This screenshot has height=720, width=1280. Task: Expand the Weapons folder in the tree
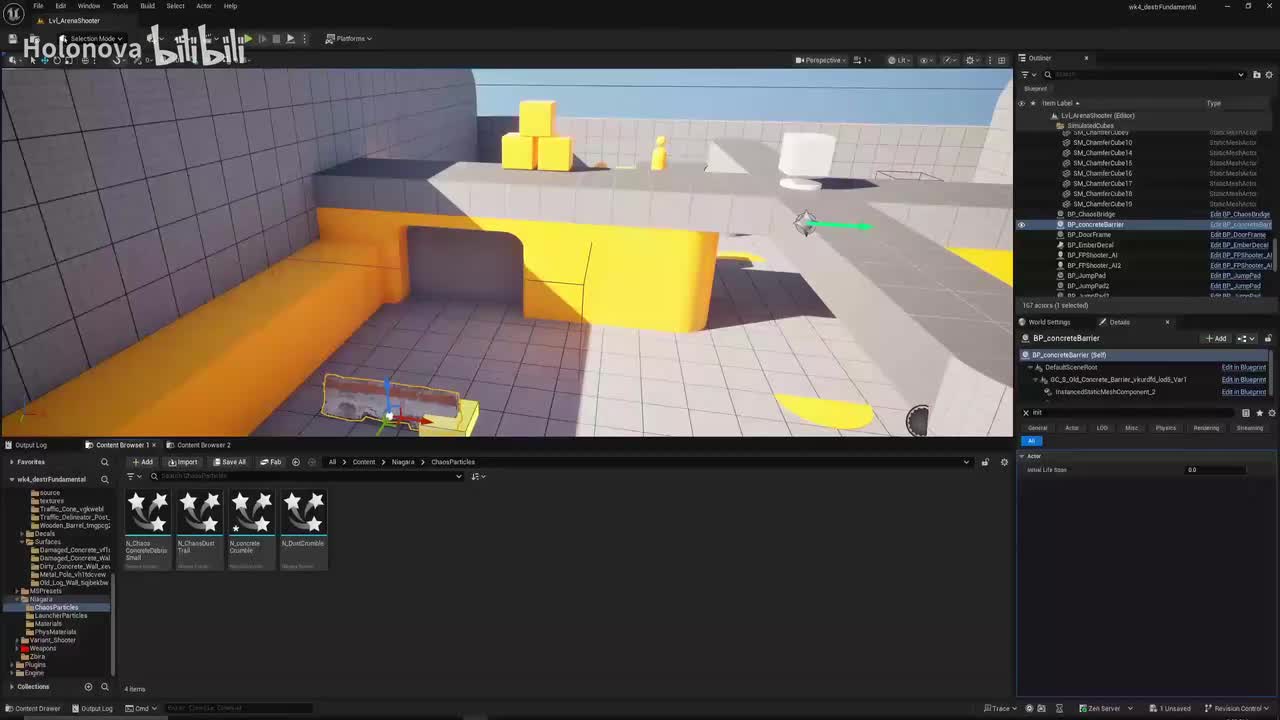(15, 648)
